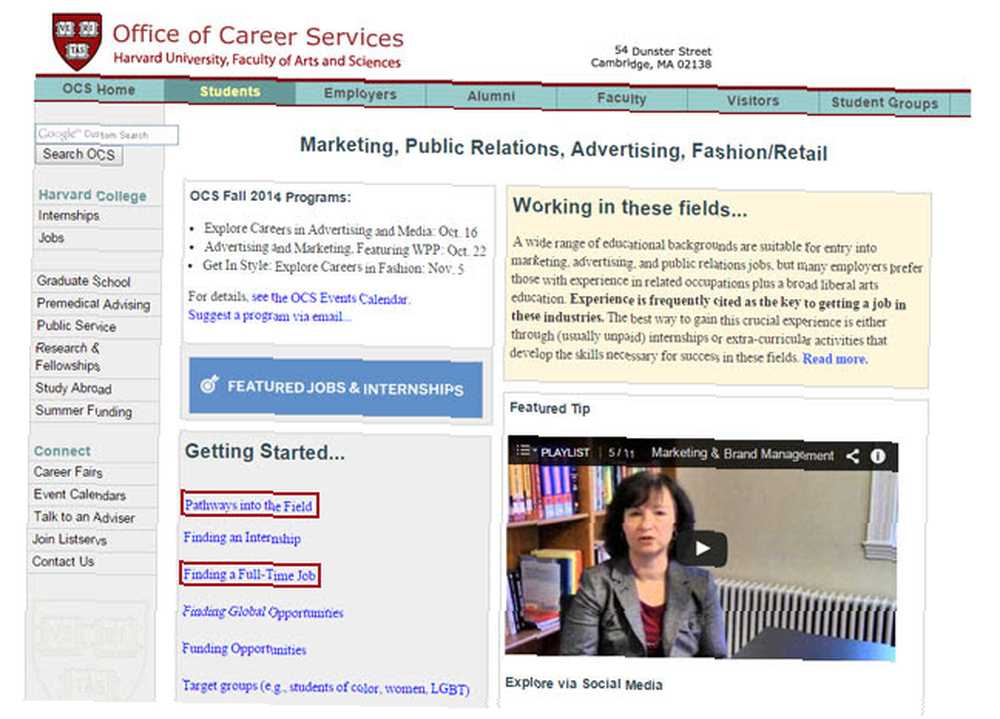Open the OCS Events Calendar link
The height and width of the screenshot is (719, 1000).
[x=331, y=298]
